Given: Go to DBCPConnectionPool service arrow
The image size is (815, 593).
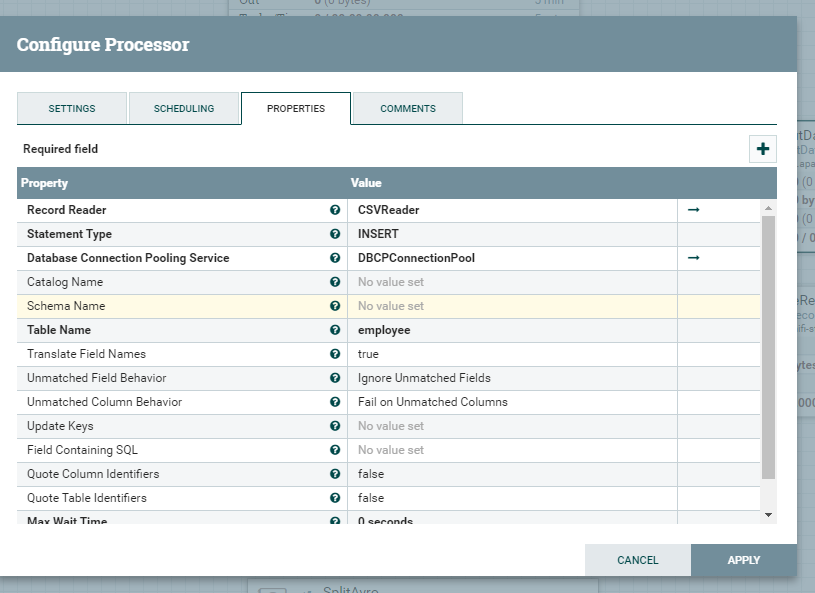Looking at the screenshot, I should 693,258.
